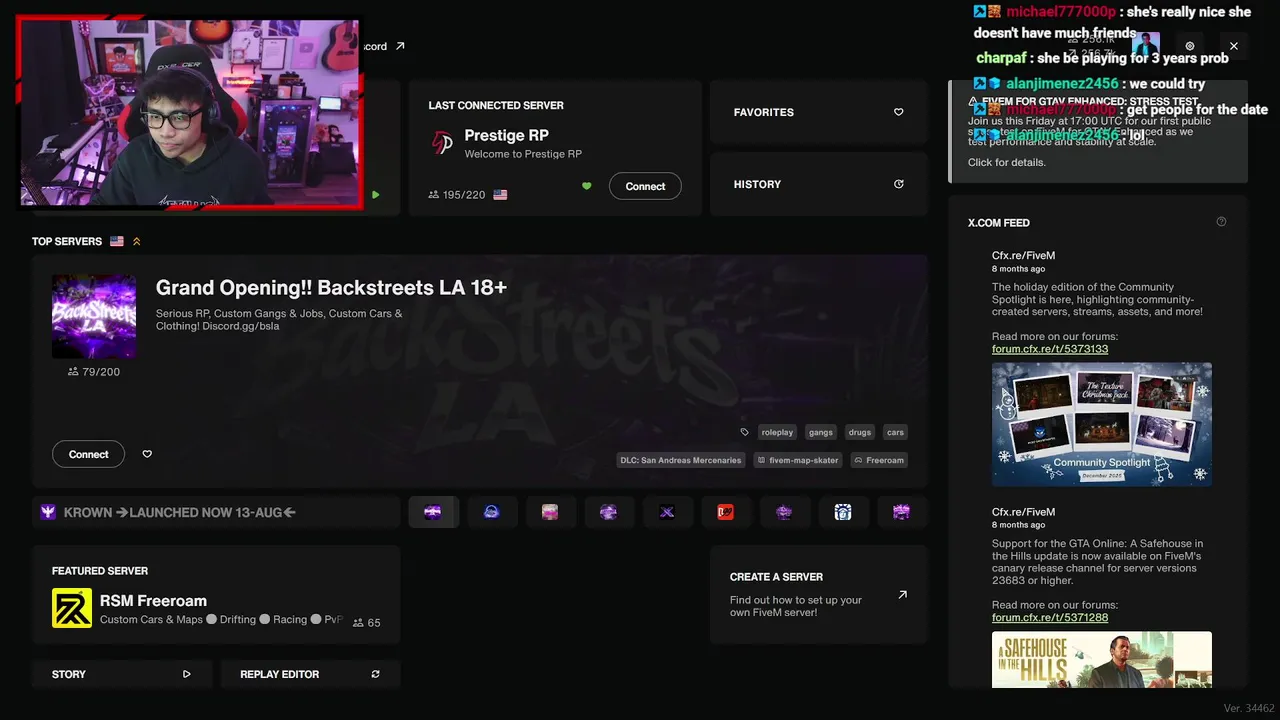Select the blue dome top server icon
Image resolution: width=1280 pixels, height=720 pixels.
click(492, 512)
